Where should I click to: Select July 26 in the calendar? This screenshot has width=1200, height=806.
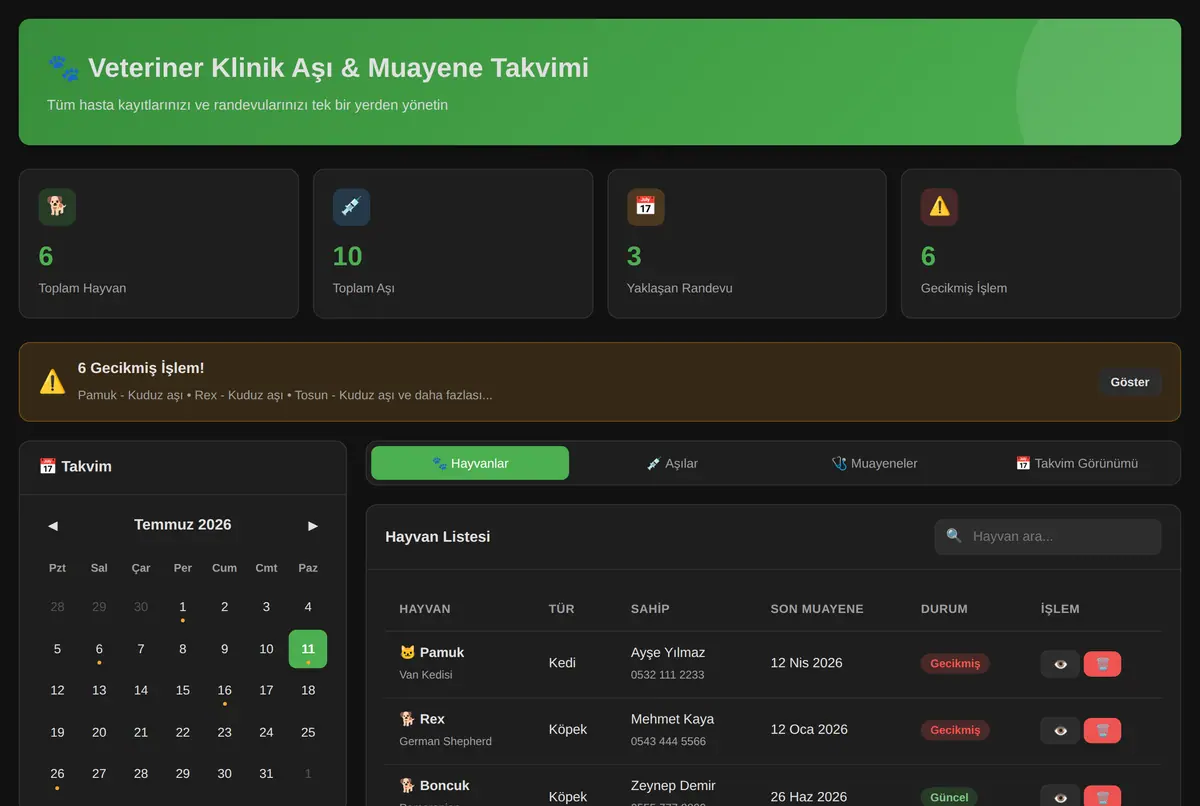(x=57, y=773)
